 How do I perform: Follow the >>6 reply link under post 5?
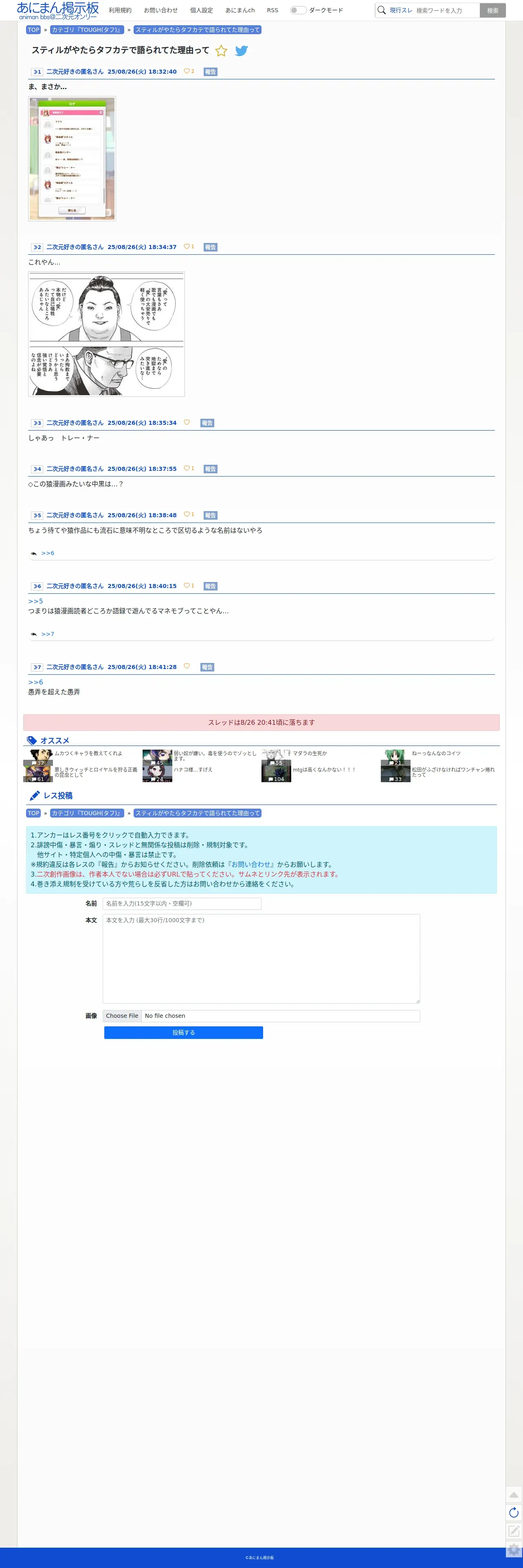tap(48, 553)
